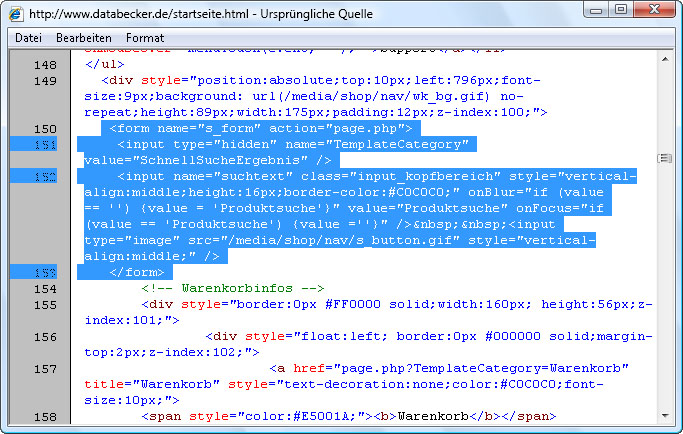Click the form name="s_form" opening tag
This screenshot has height=434, width=683.
pyautogui.click(x=260, y=129)
